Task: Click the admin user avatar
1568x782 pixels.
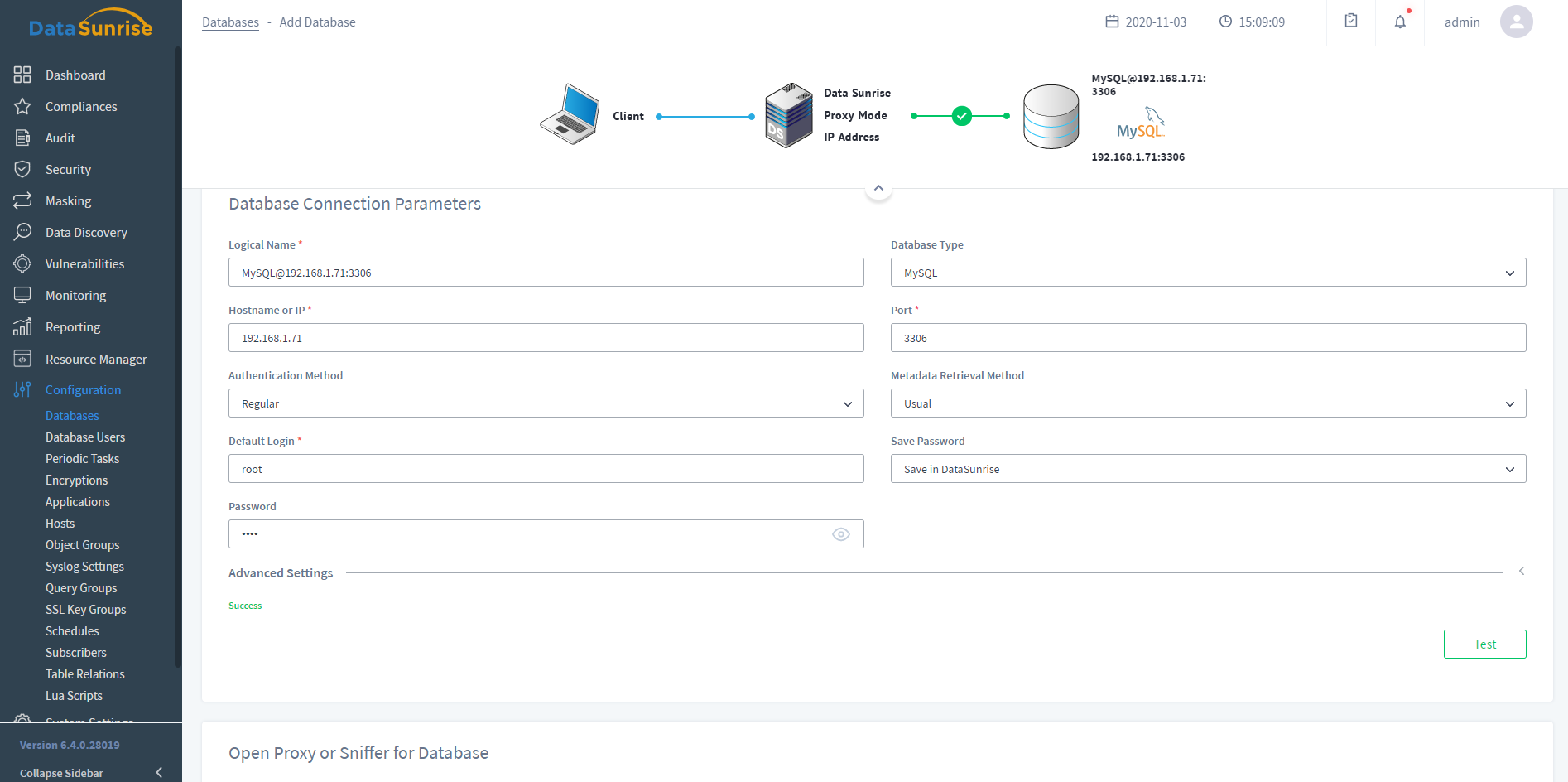Action: click(x=1516, y=22)
